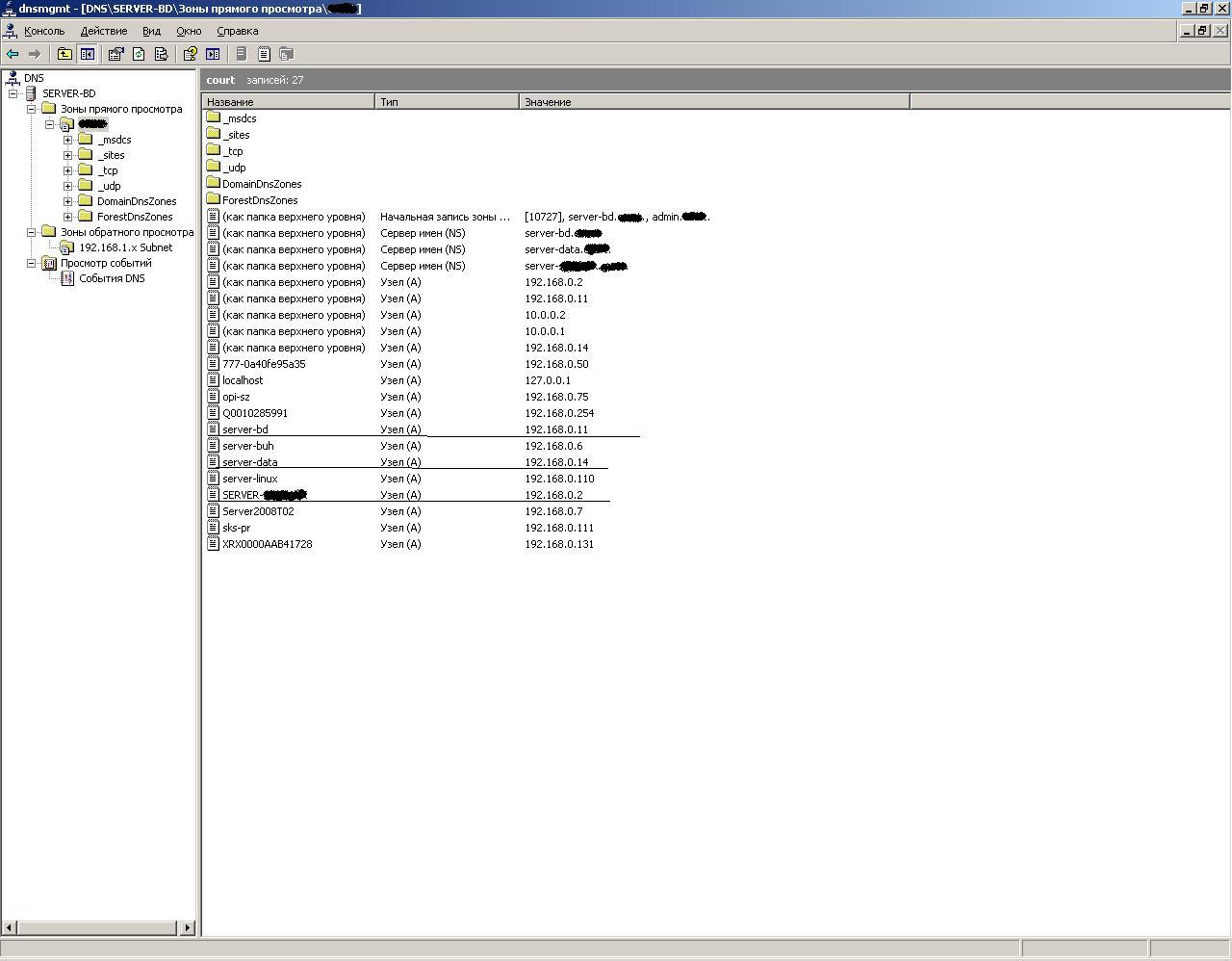Screen dimensions: 1232x961
Task: Click the record icon of XRX0000AAB41728 row
Action: [214, 543]
